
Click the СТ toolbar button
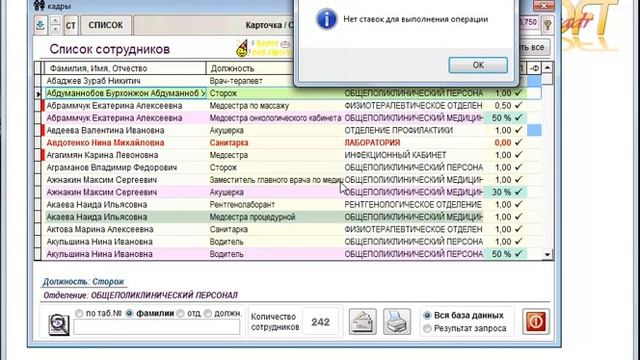tap(71, 25)
